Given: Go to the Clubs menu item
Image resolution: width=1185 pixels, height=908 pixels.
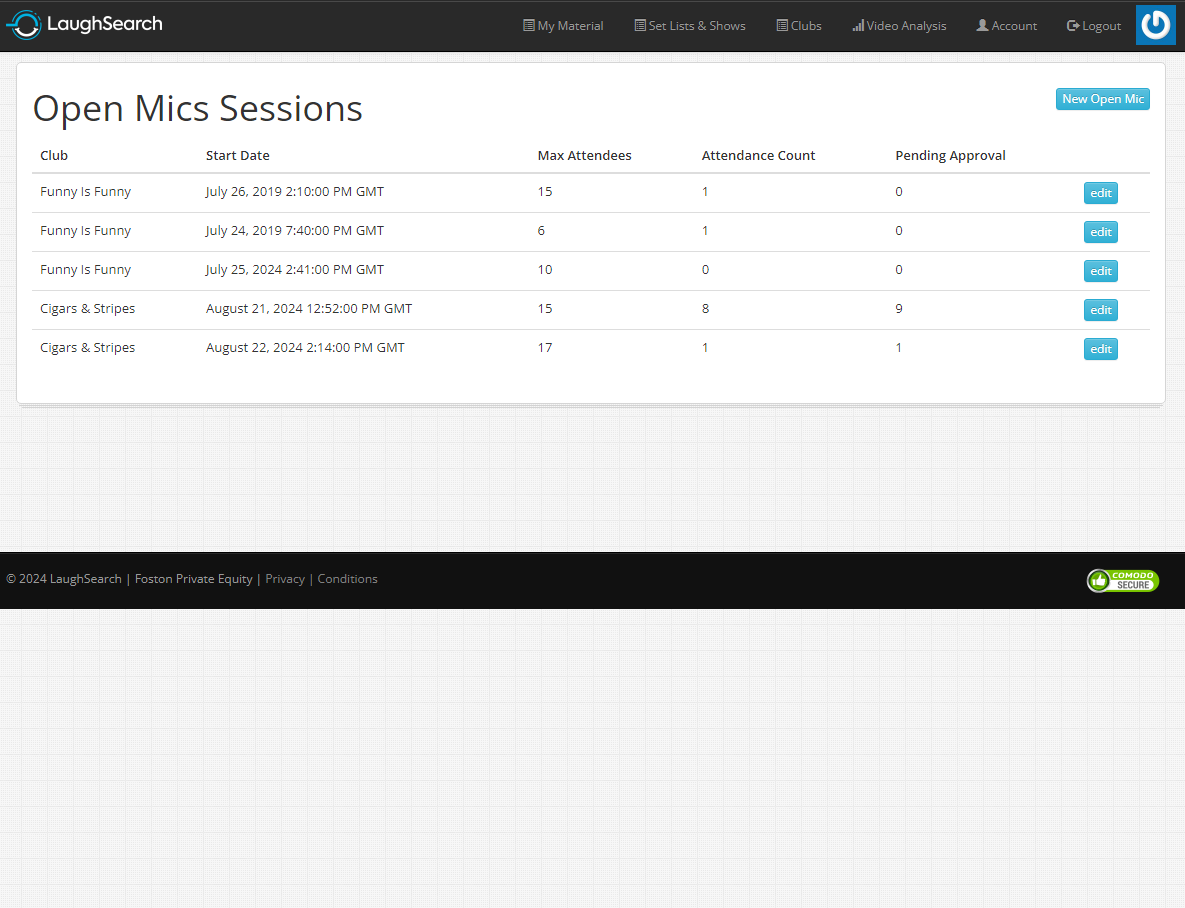Looking at the screenshot, I should click(x=799, y=26).
